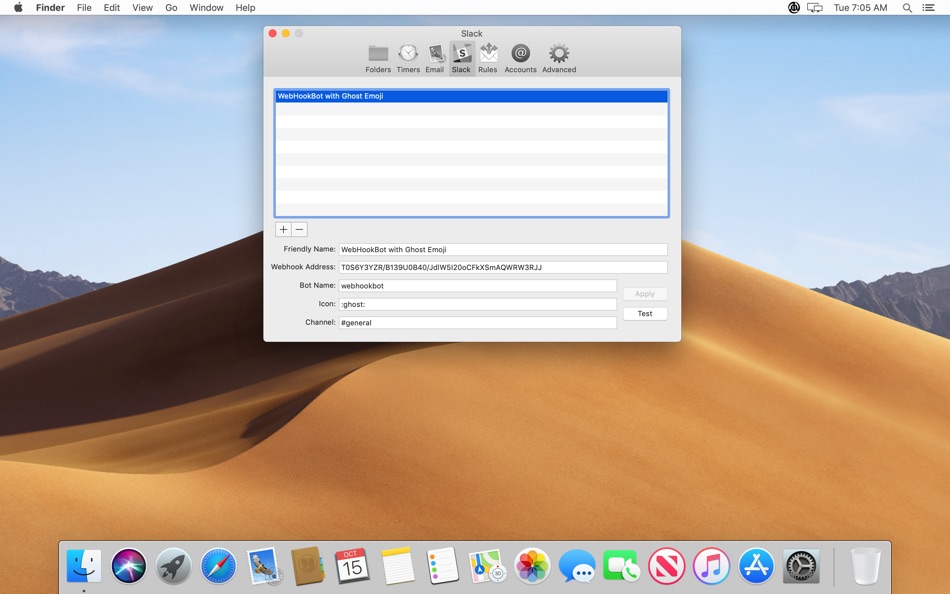Click into the Webhook Address field
Image resolution: width=950 pixels, height=594 pixels.
(503, 267)
